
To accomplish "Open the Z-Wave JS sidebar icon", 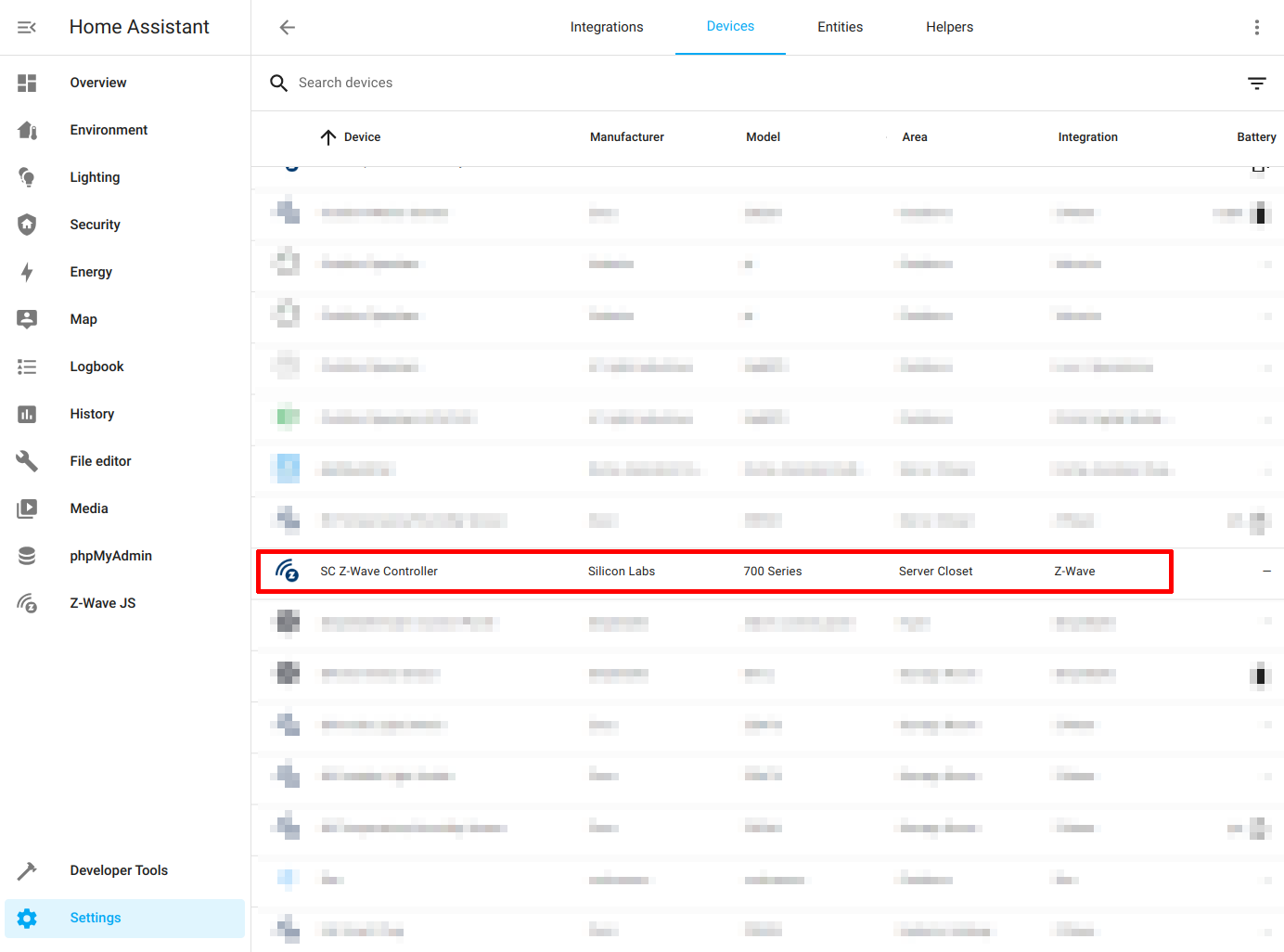I will (27, 603).
